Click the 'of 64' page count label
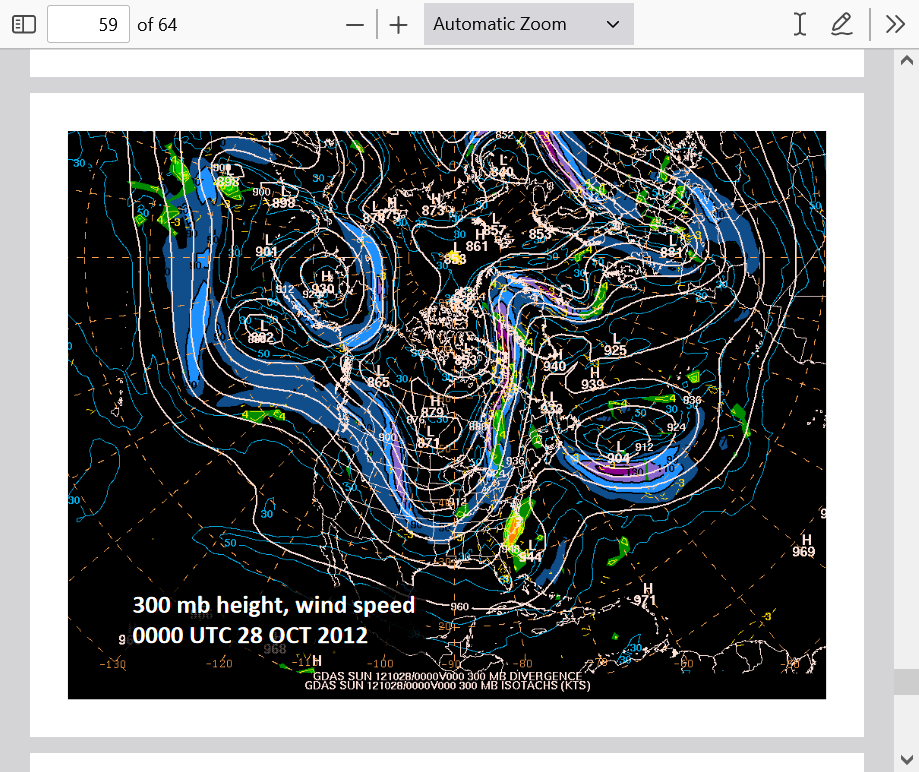 pos(157,25)
